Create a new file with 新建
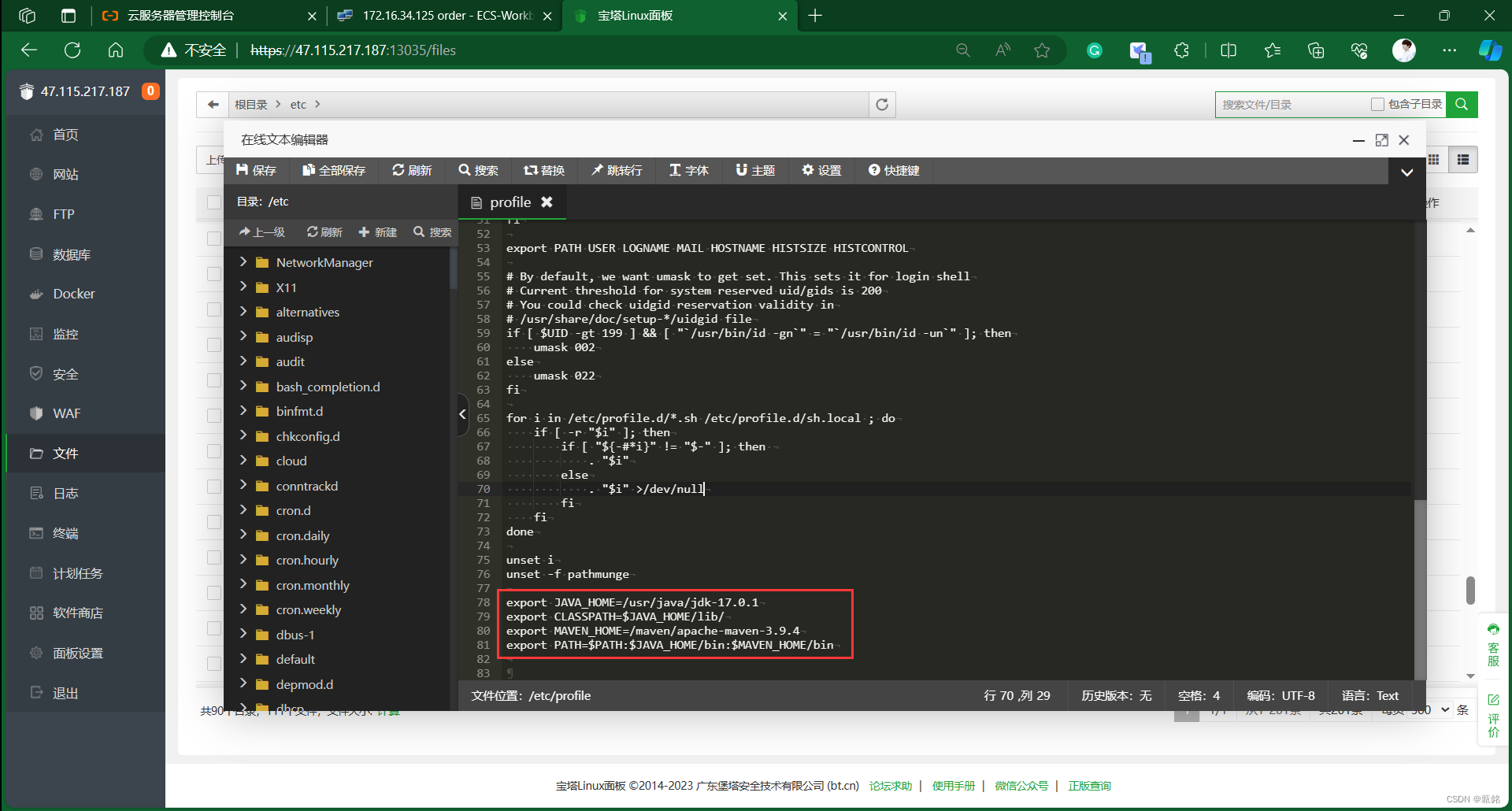Viewport: 1512px width, 811px height. [377, 231]
